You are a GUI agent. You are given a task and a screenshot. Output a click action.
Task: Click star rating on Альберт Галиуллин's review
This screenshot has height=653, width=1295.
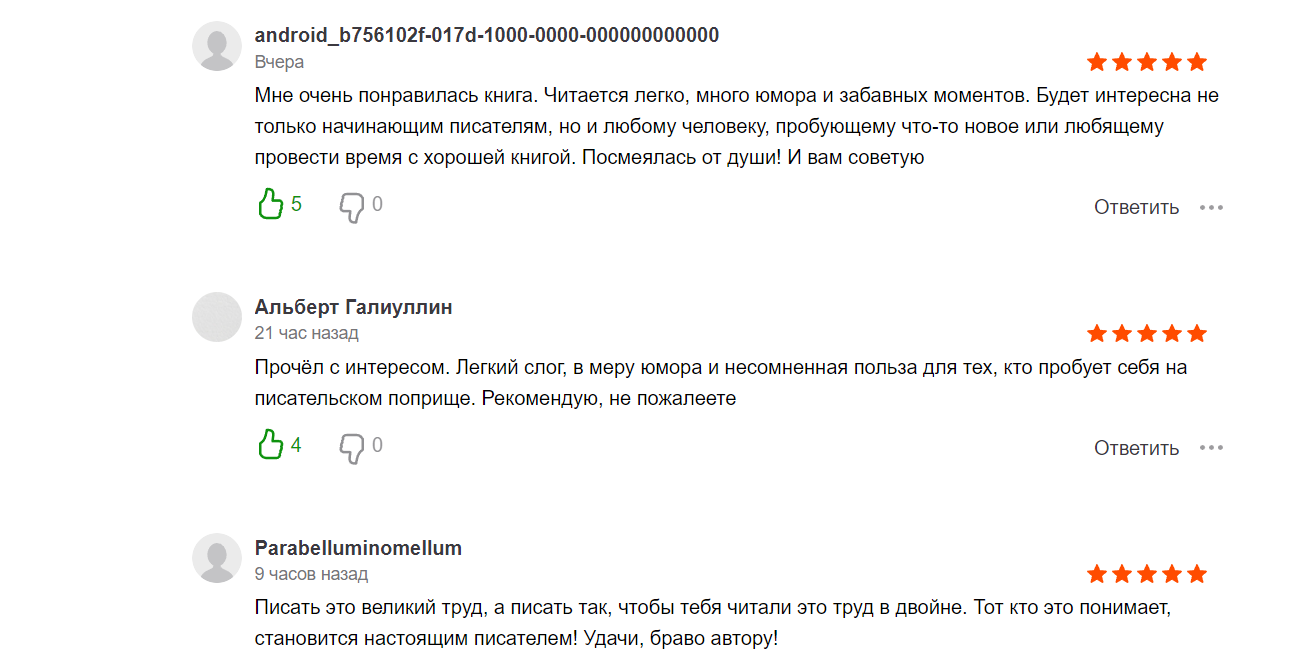click(x=1146, y=333)
